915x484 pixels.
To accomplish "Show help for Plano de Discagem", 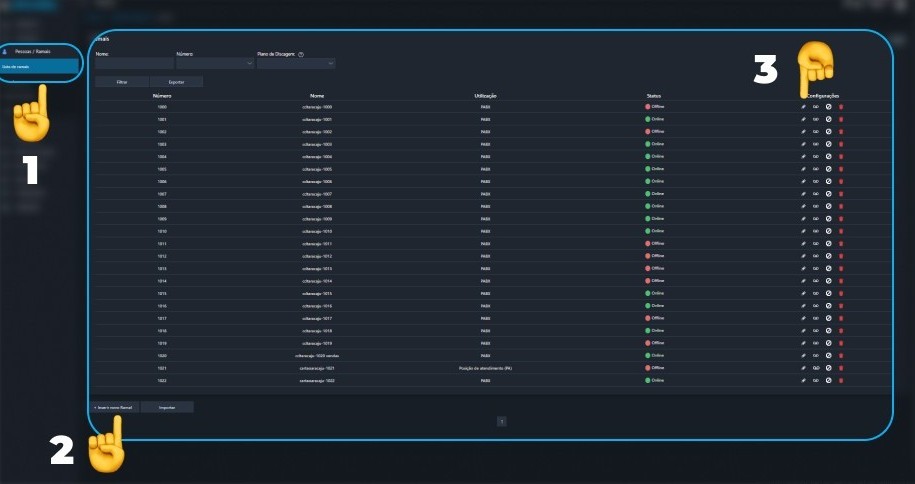I will pos(301,54).
